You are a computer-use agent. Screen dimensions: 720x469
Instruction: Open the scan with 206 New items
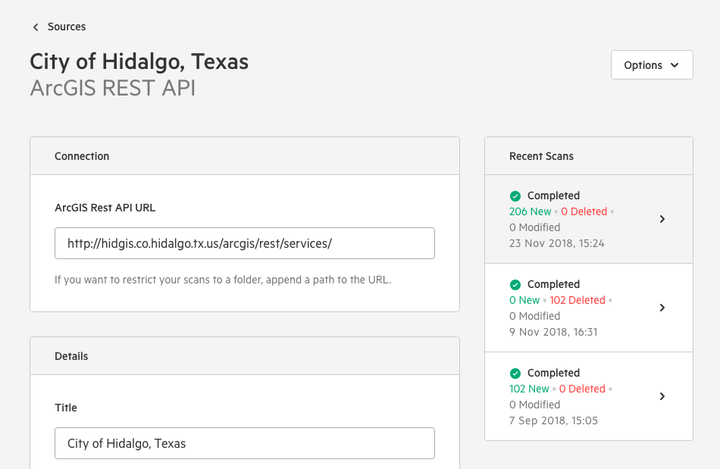click(x=589, y=219)
